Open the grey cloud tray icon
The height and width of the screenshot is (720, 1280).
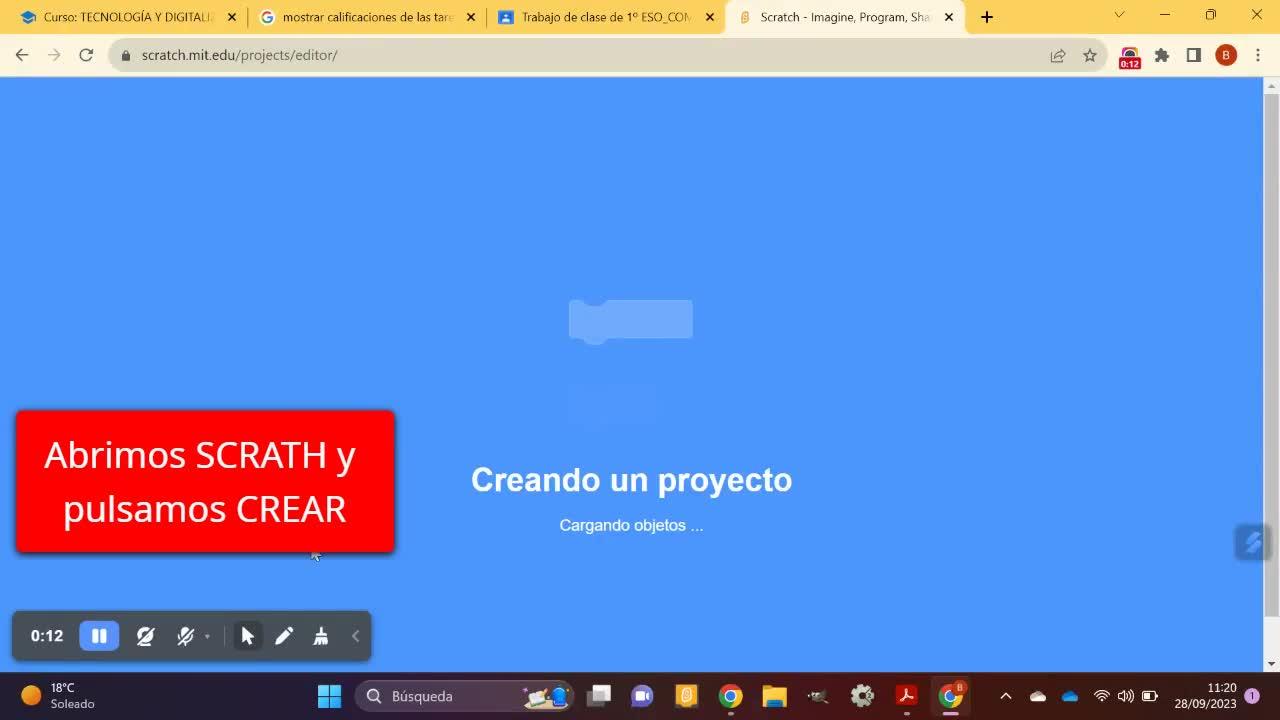pyautogui.click(x=1038, y=696)
